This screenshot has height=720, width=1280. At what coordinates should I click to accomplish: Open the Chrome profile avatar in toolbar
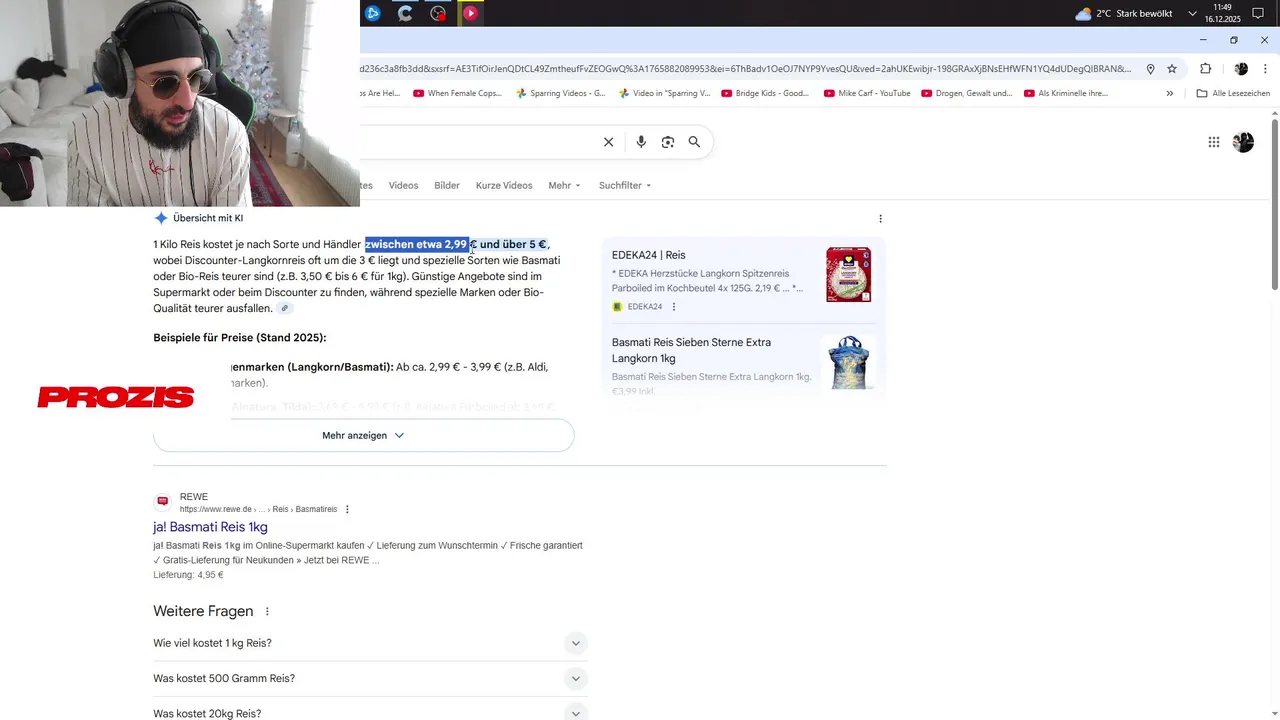click(1241, 69)
